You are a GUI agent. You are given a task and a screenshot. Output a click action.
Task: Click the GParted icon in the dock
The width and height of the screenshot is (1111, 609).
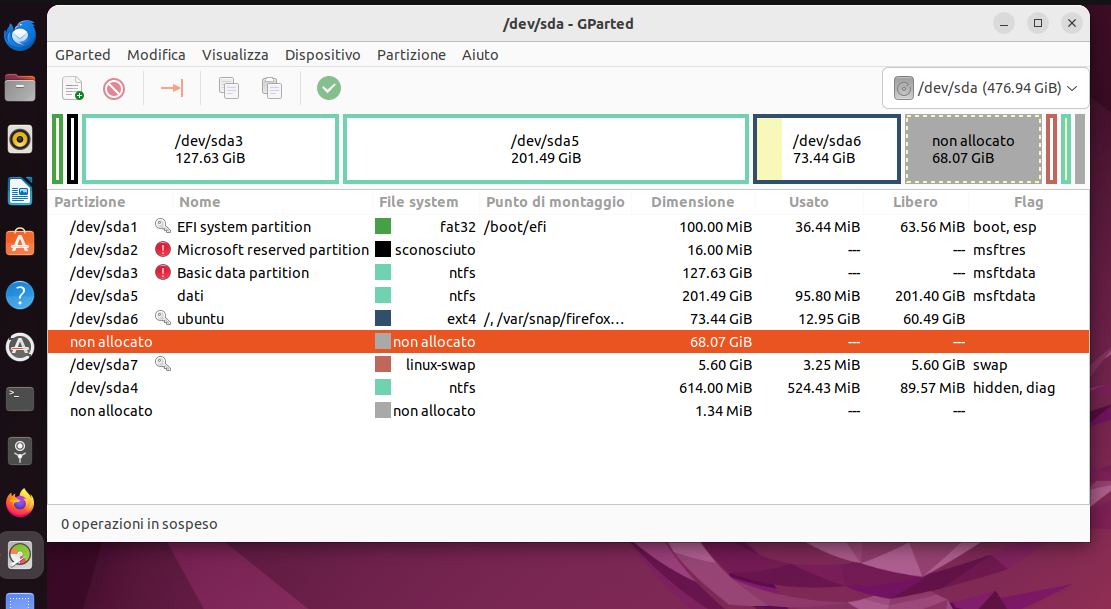click(20, 554)
